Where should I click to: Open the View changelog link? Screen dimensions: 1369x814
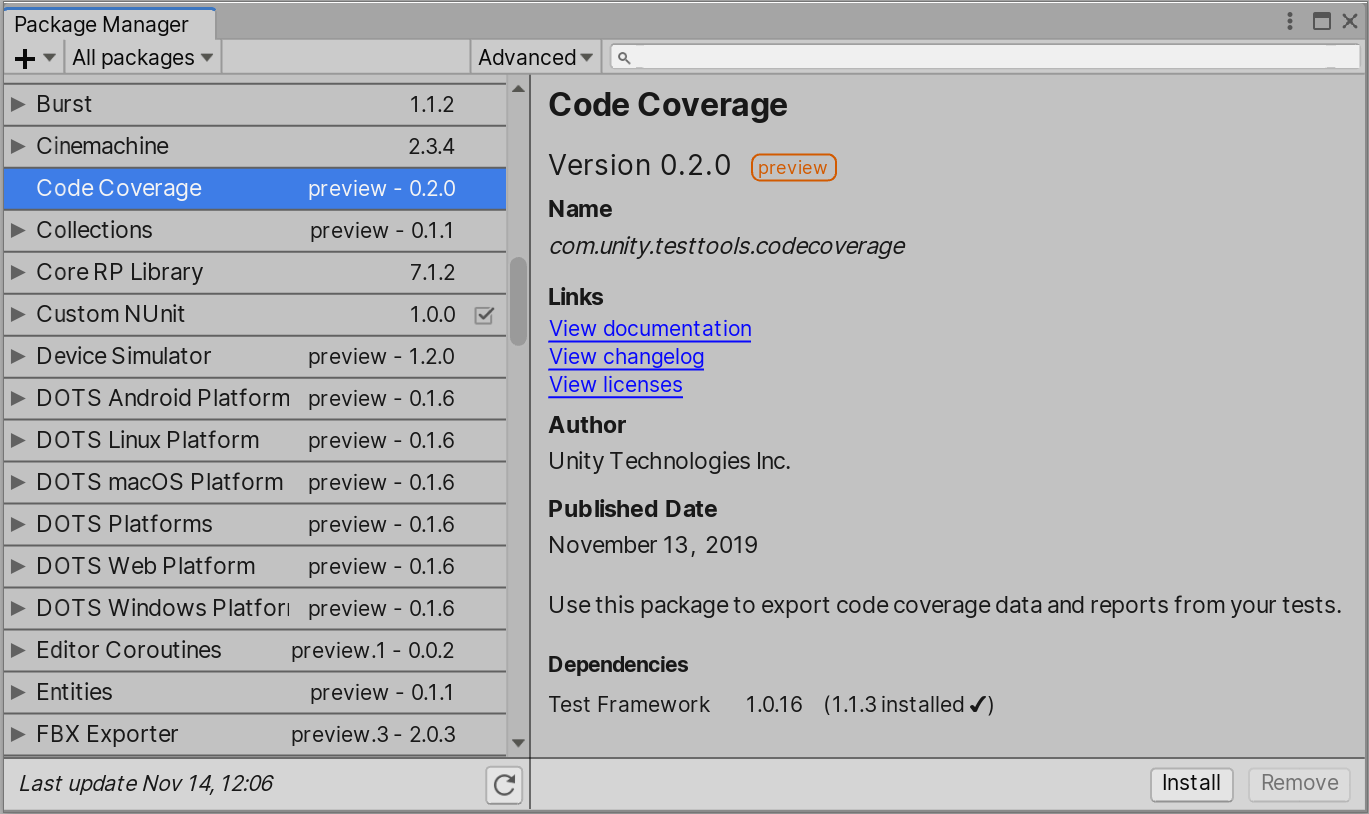[627, 357]
